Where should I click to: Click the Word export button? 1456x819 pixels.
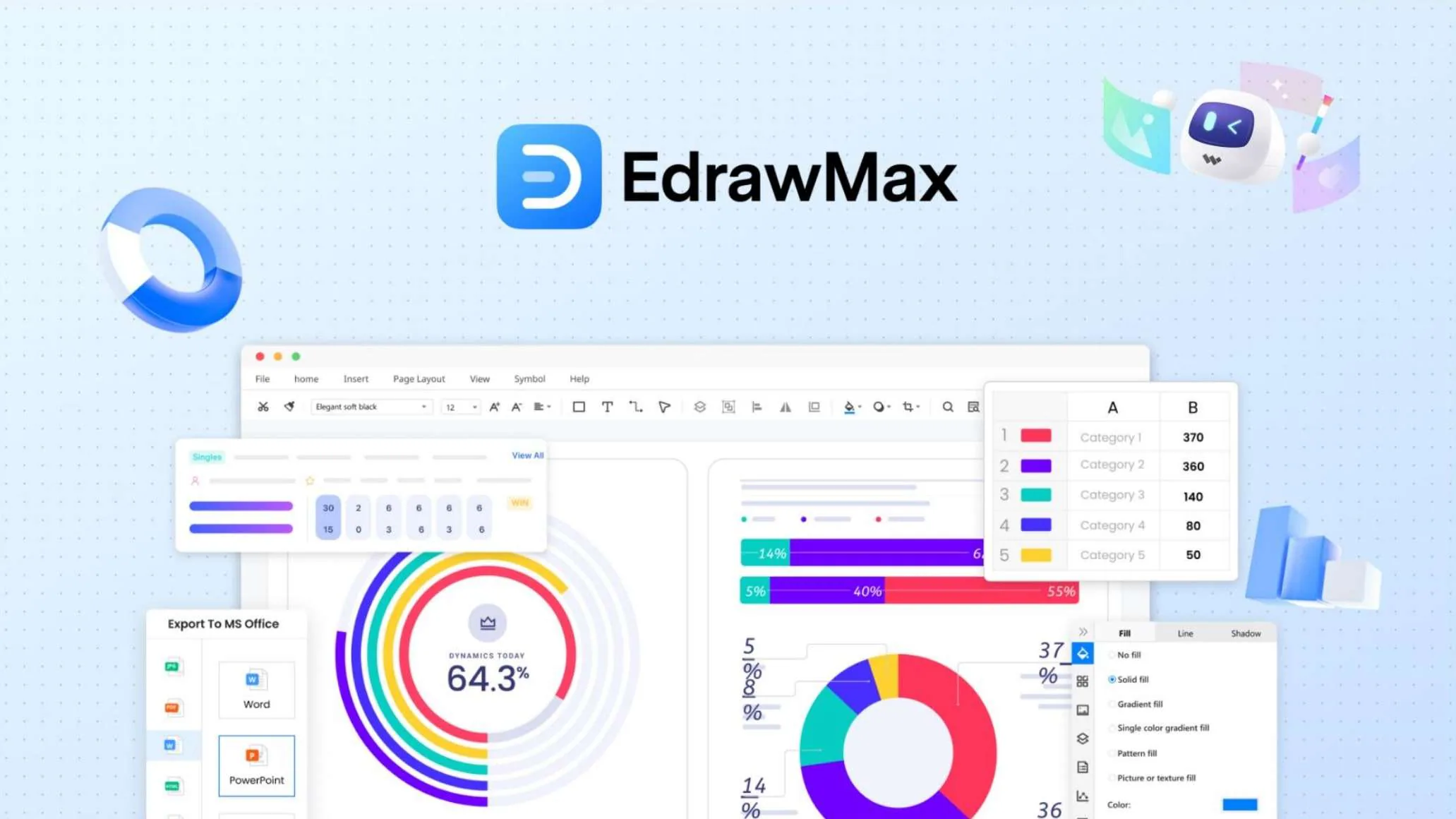[x=256, y=689]
